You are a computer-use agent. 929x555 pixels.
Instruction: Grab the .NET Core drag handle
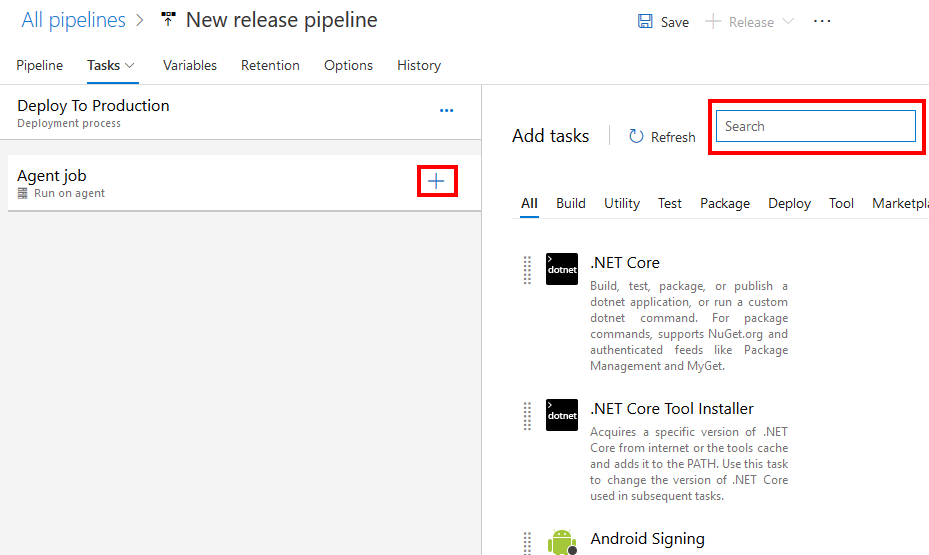click(x=527, y=270)
